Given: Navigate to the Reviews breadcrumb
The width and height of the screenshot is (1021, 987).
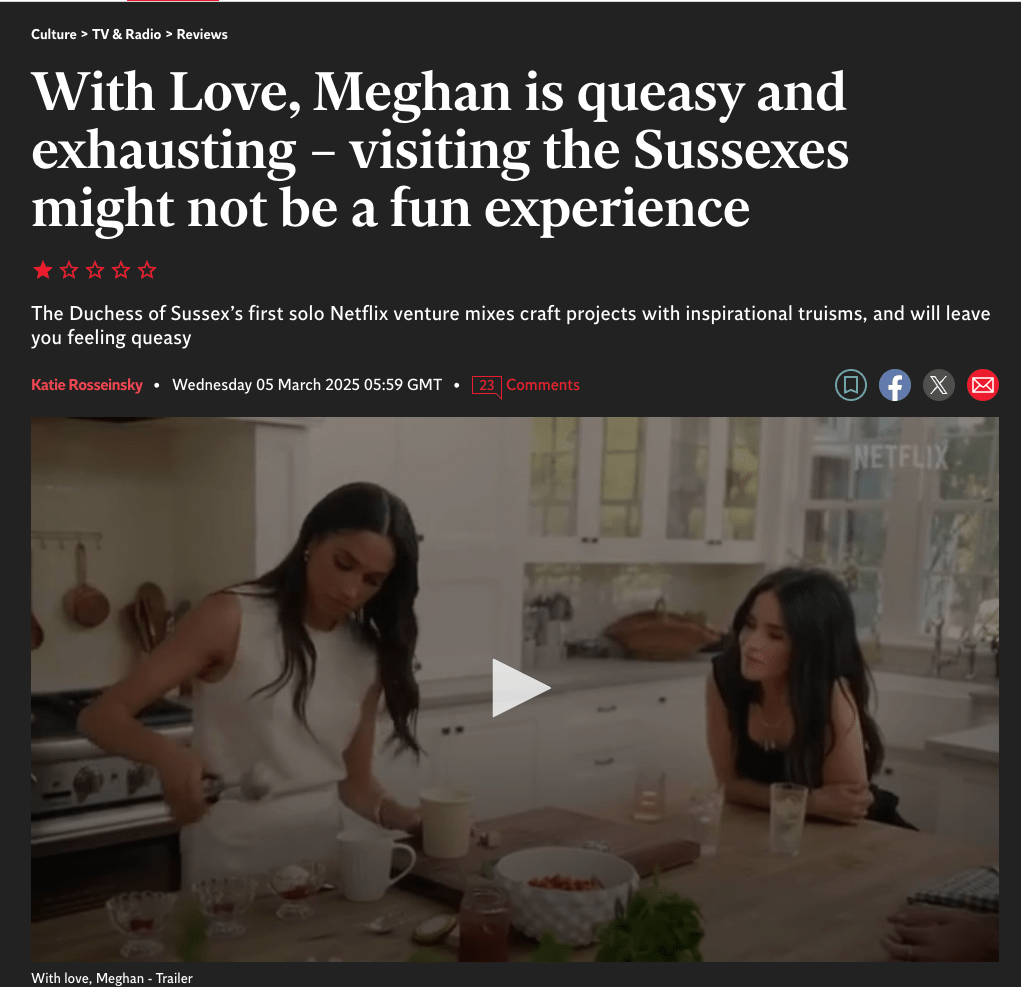Looking at the screenshot, I should click(202, 35).
